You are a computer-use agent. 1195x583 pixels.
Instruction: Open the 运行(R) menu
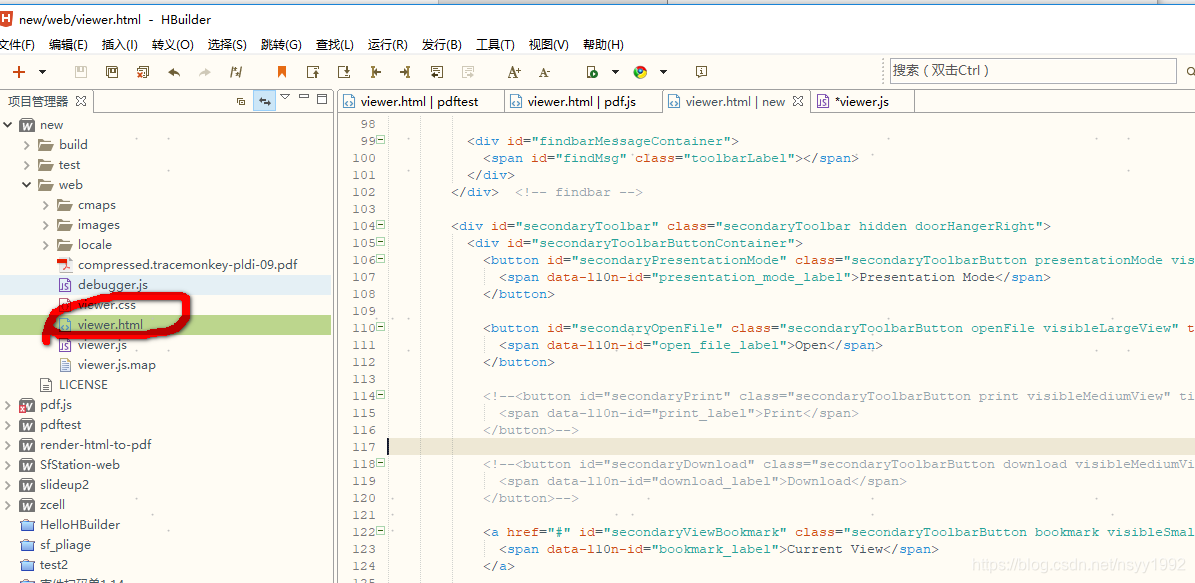[387, 45]
